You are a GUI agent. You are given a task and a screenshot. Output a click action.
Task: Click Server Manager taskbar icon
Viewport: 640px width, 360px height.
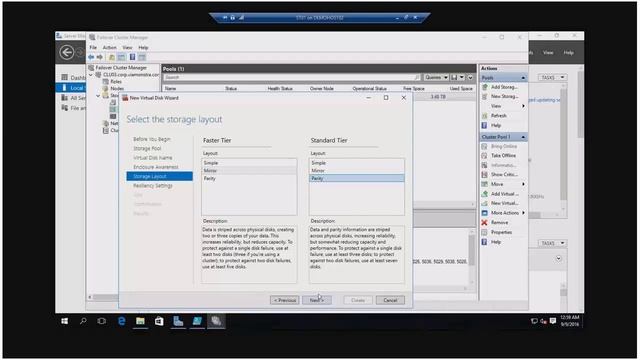click(x=178, y=321)
